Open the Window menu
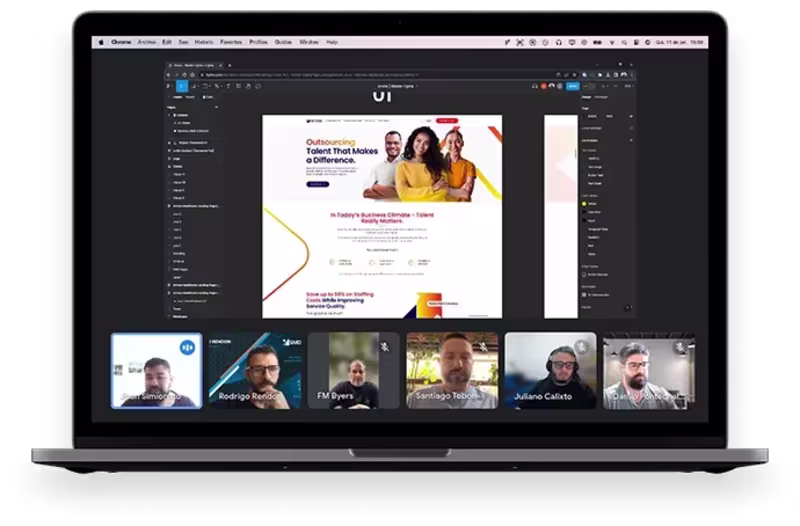Screen dimensions: 800x526 pyautogui.click(x=309, y=42)
